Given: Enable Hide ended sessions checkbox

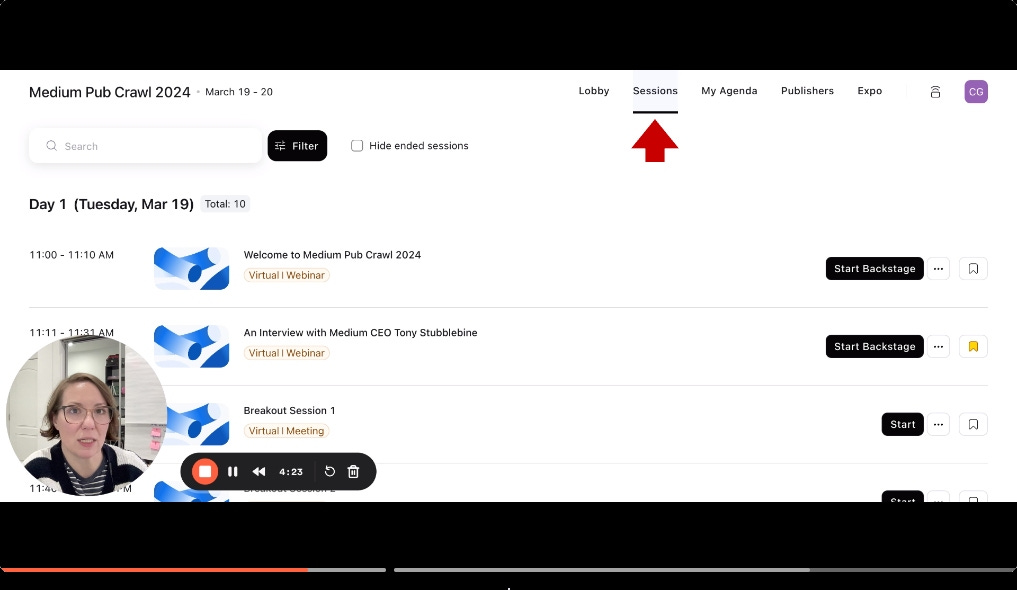Looking at the screenshot, I should coord(357,146).
